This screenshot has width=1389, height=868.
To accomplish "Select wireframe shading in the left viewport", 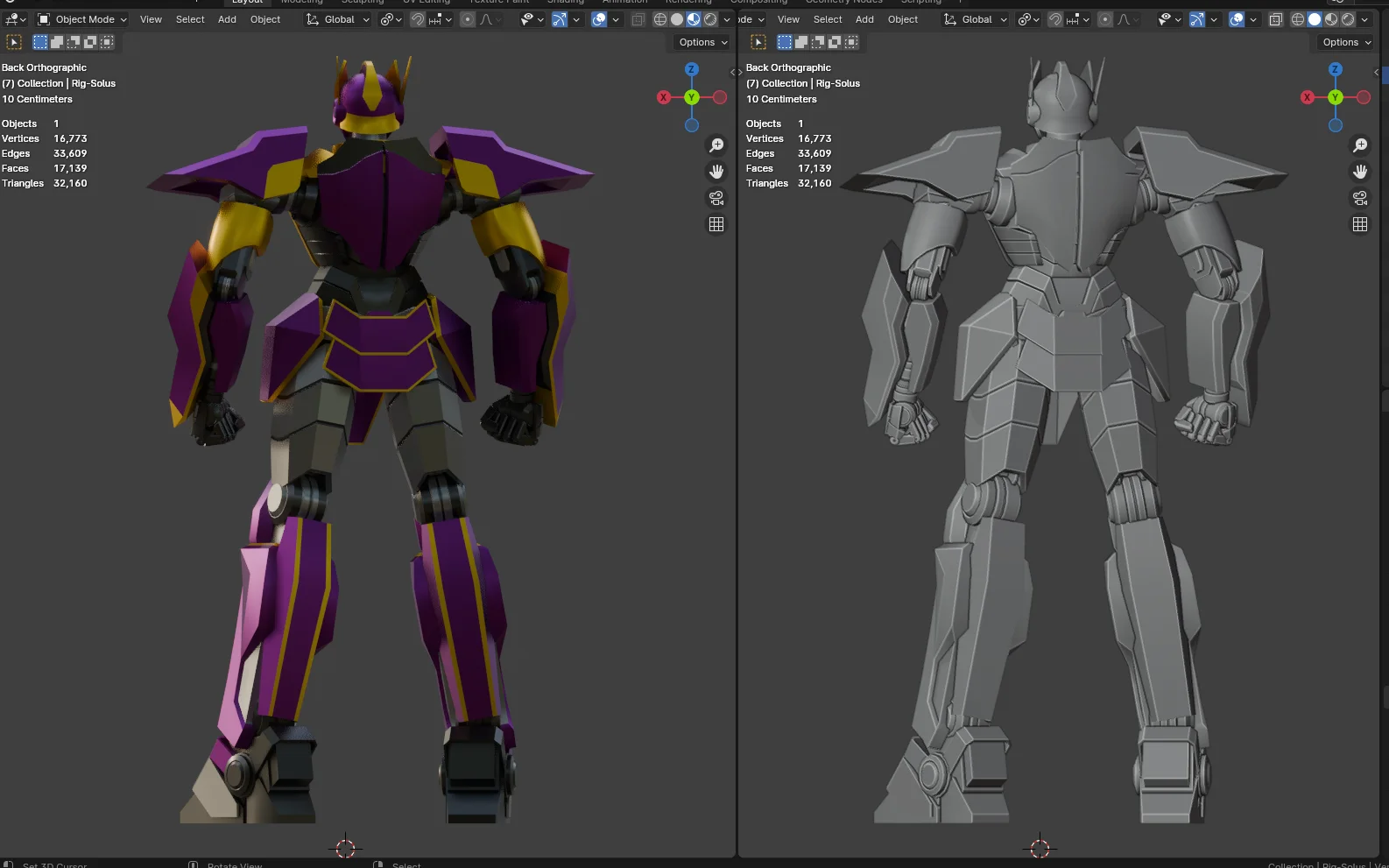I will click(660, 19).
